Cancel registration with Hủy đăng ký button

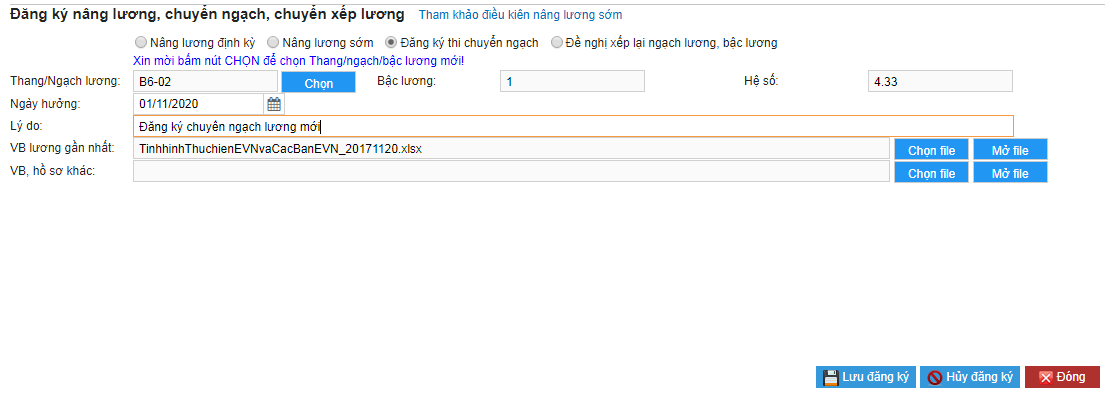(x=970, y=377)
